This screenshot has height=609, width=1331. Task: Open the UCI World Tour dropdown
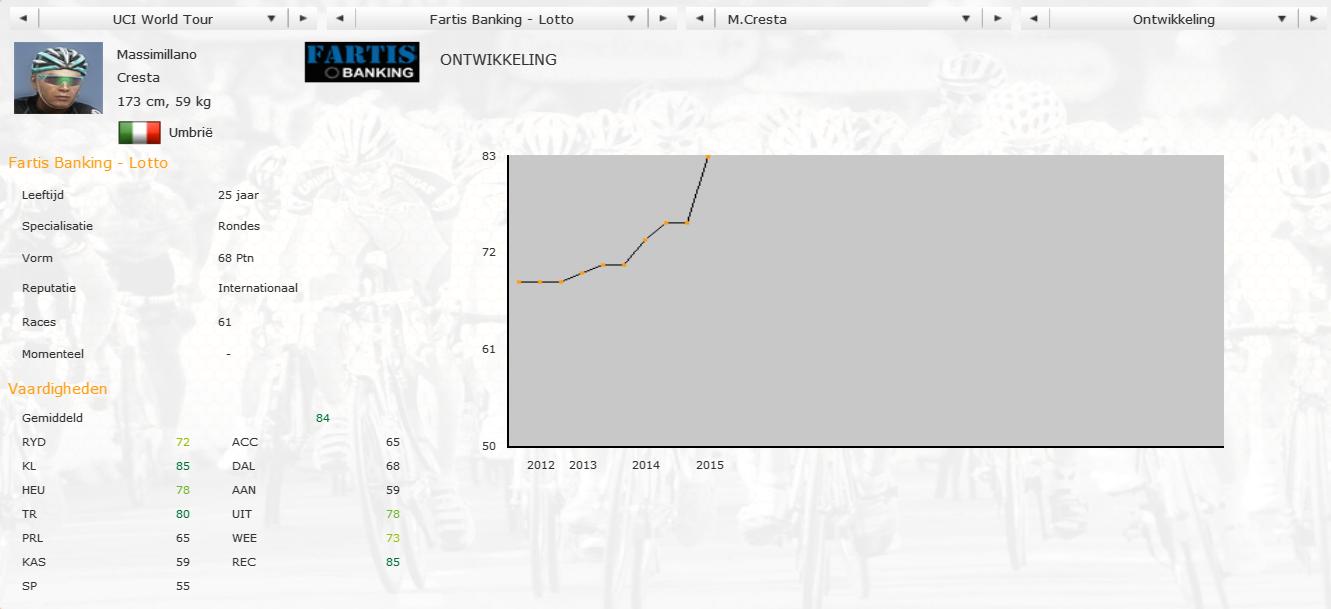(162, 19)
